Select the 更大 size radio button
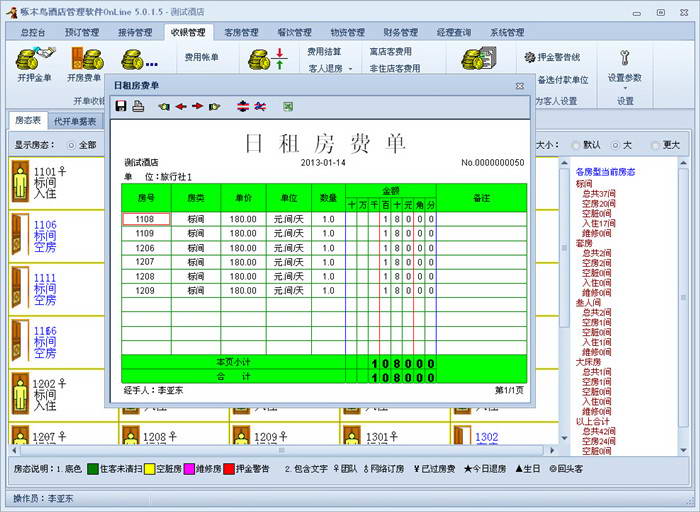Viewport: 700px width, 512px height. pos(655,145)
